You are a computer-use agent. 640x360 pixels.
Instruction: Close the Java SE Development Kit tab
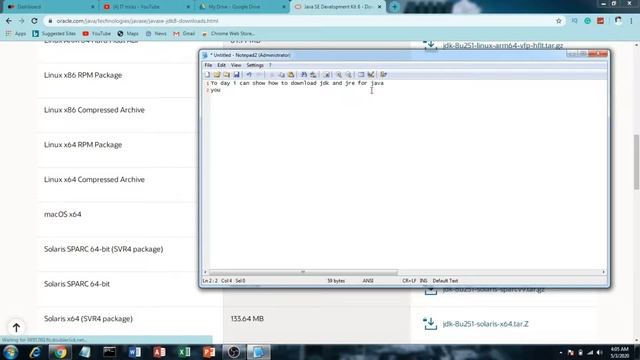pos(380,7)
